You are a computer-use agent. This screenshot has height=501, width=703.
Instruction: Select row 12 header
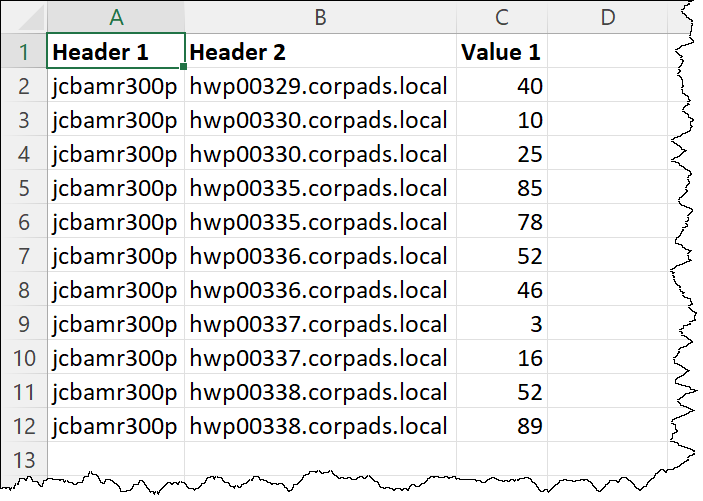pos(24,426)
